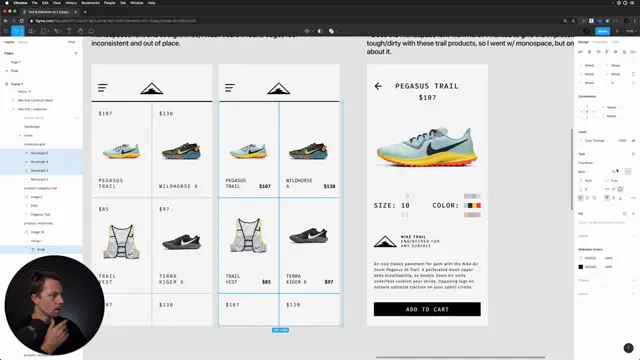Click the layer opacity 100% field
Image resolution: width=640 pixels, height=360 pixels.
coord(622,140)
